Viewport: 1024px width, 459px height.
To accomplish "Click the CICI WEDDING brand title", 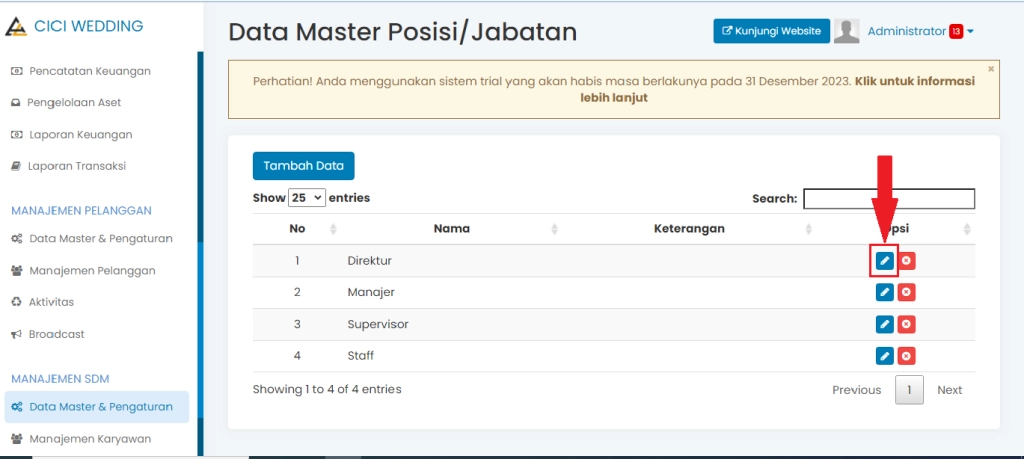I will click(x=88, y=26).
